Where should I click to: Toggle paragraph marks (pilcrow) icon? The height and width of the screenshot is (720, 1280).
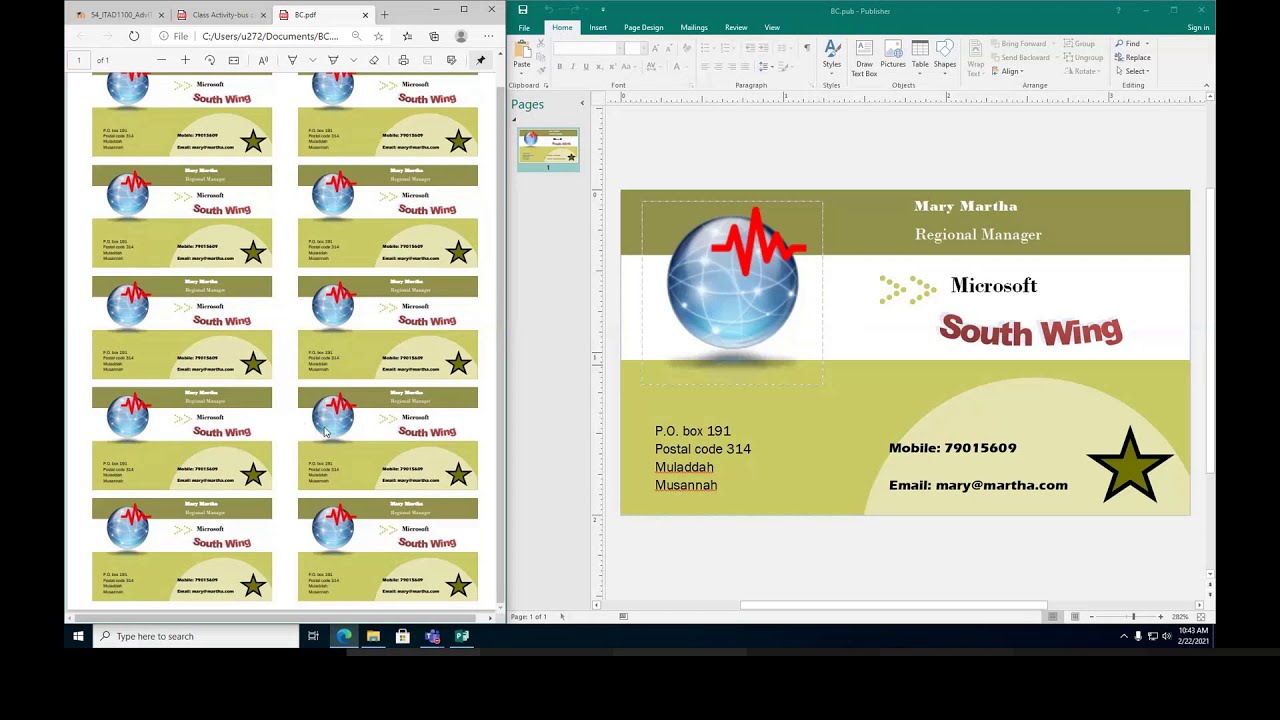point(807,48)
